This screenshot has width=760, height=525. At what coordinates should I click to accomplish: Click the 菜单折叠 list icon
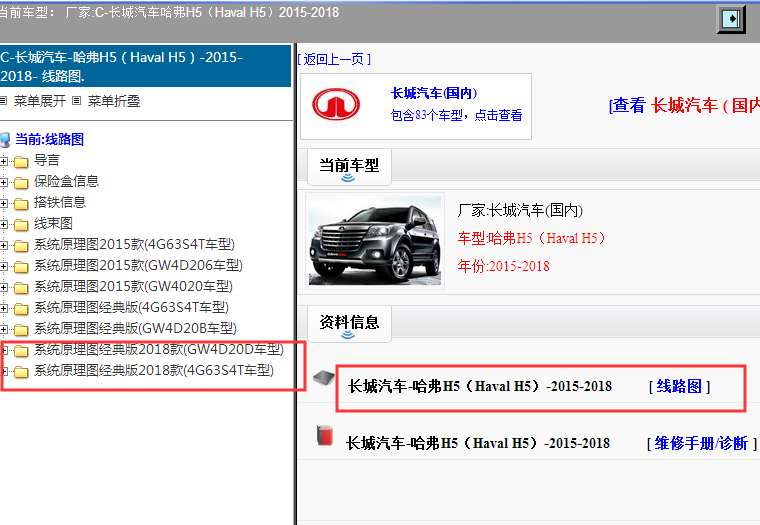click(x=76, y=101)
